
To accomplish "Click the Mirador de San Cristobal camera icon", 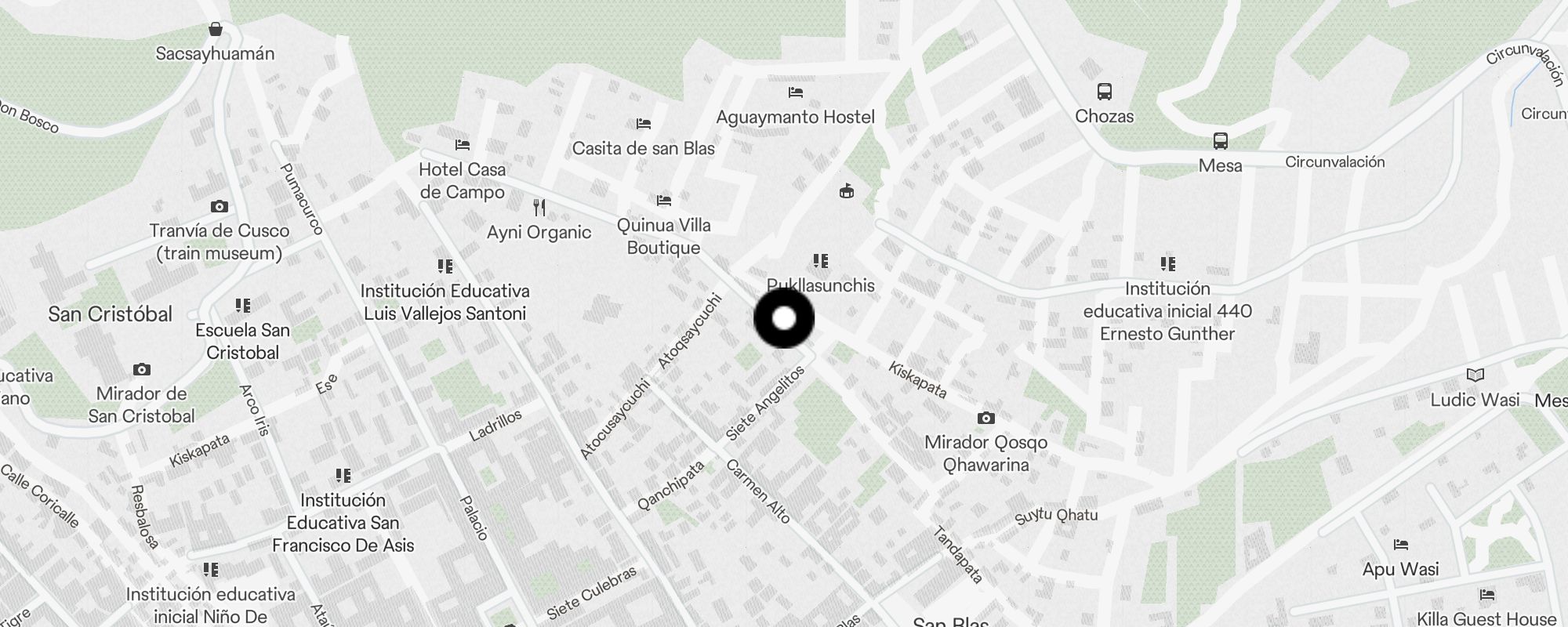I will [x=142, y=369].
